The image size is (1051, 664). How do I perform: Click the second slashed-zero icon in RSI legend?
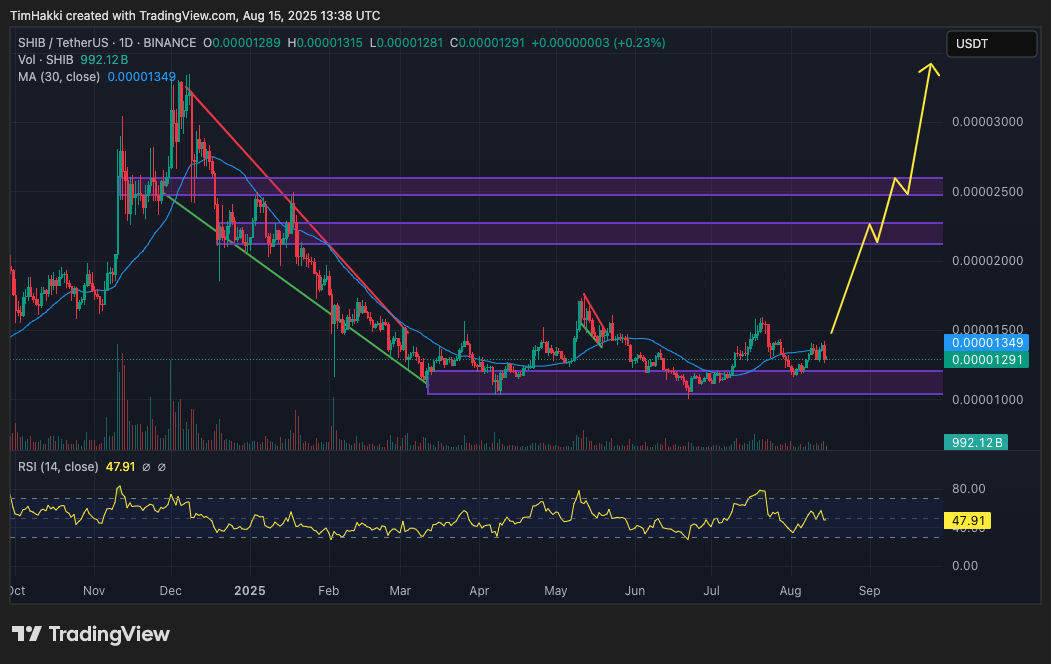point(162,467)
